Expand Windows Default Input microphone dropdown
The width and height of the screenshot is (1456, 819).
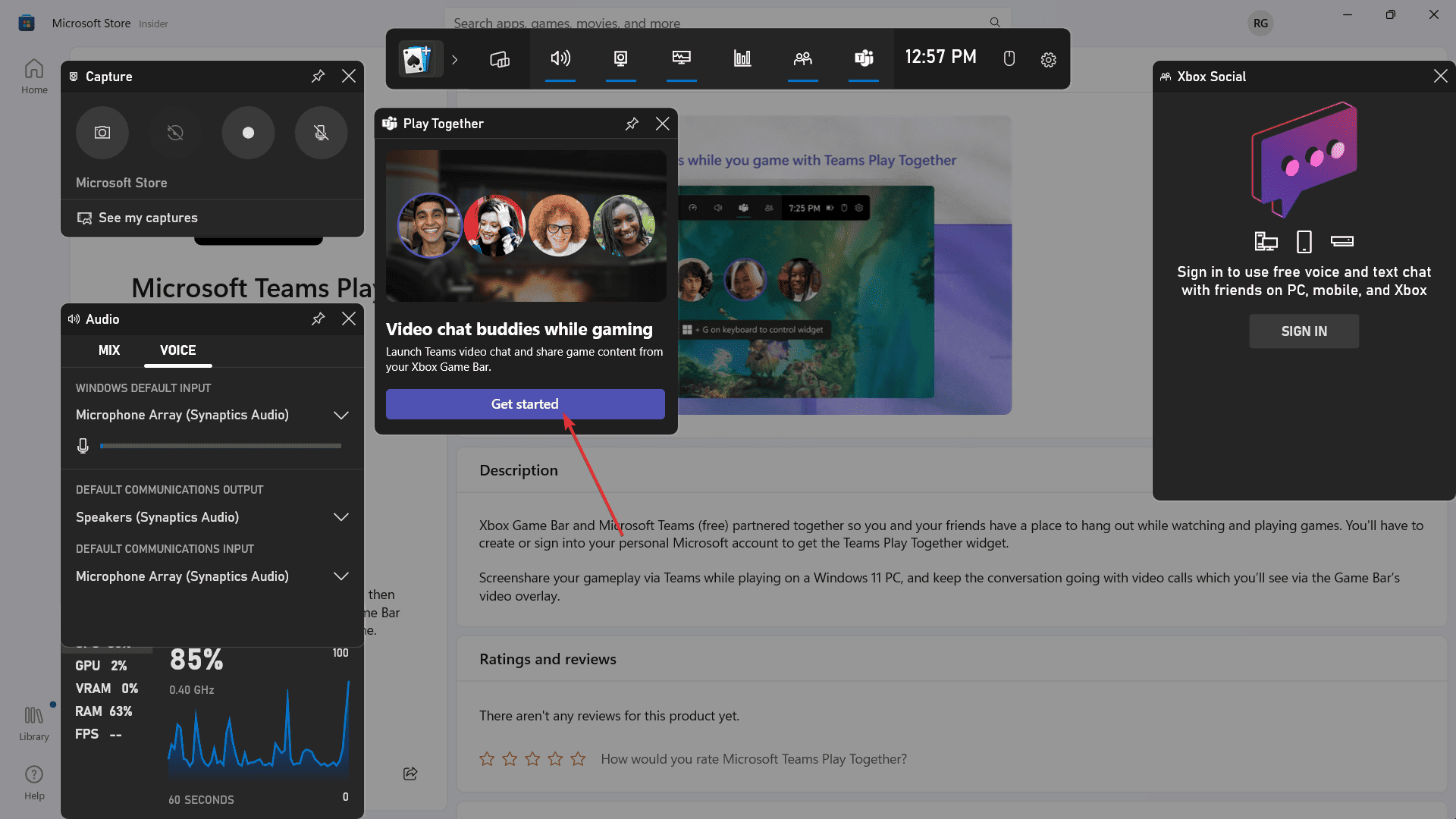pos(340,415)
